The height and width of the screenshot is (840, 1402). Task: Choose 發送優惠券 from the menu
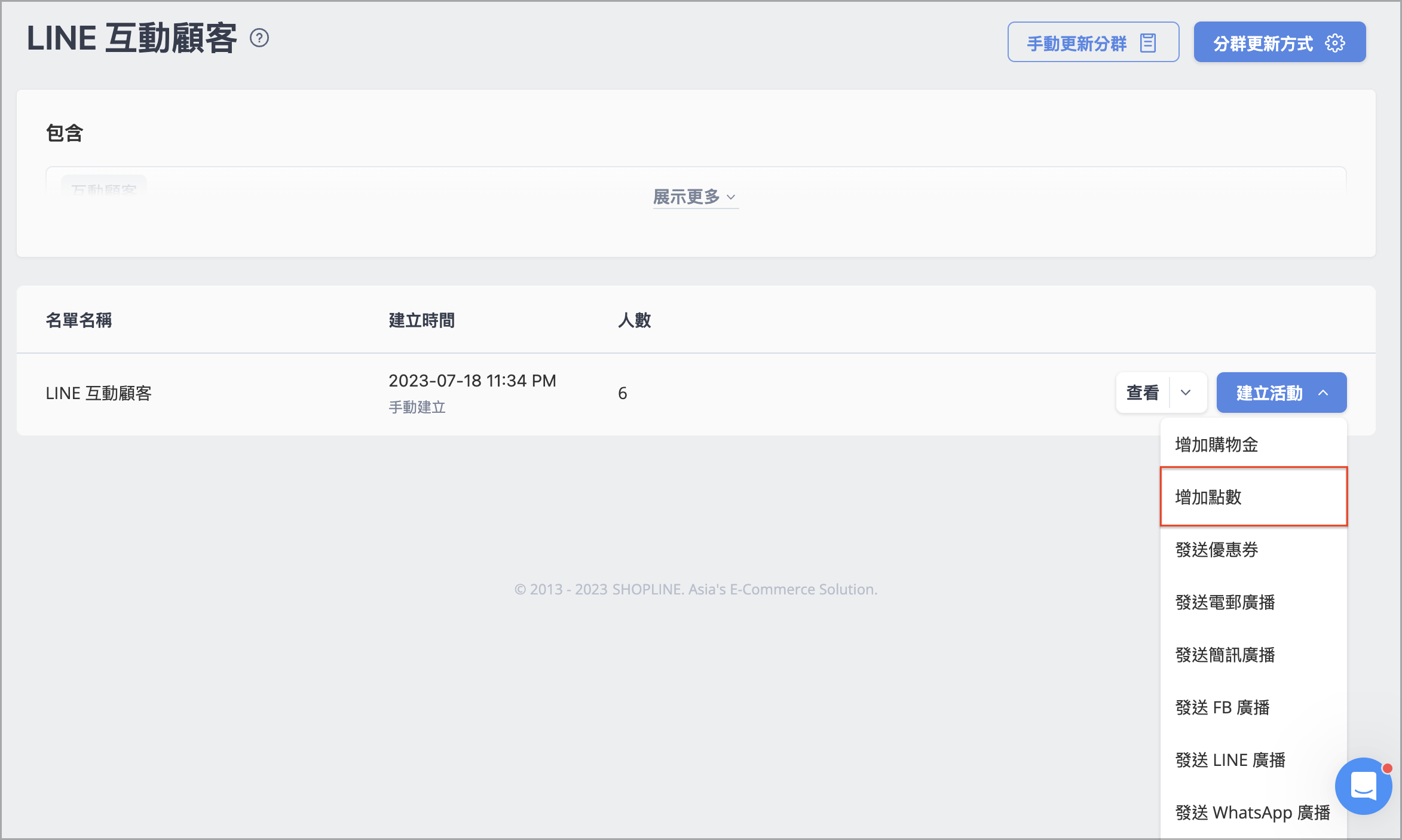tap(1253, 549)
